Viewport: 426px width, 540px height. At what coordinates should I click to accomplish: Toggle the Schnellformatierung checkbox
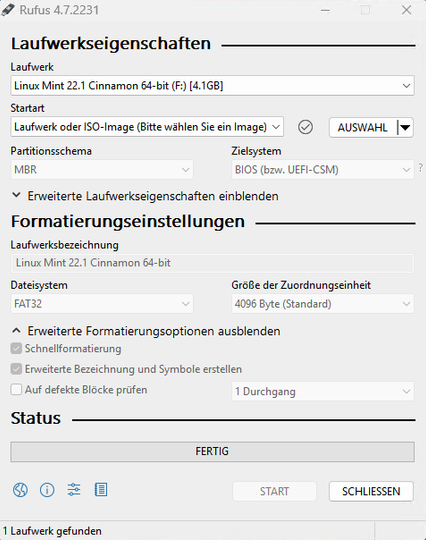click(x=16, y=349)
